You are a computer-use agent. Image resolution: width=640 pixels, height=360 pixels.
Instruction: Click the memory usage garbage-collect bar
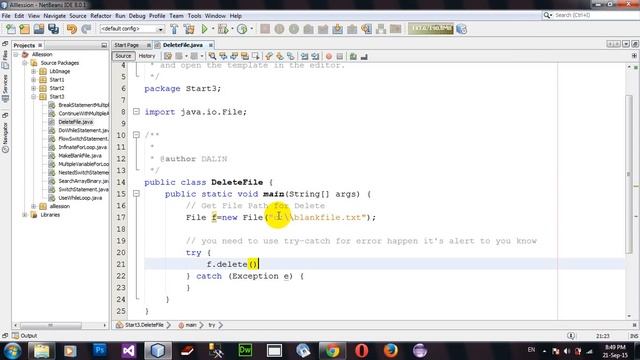tap(431, 29)
